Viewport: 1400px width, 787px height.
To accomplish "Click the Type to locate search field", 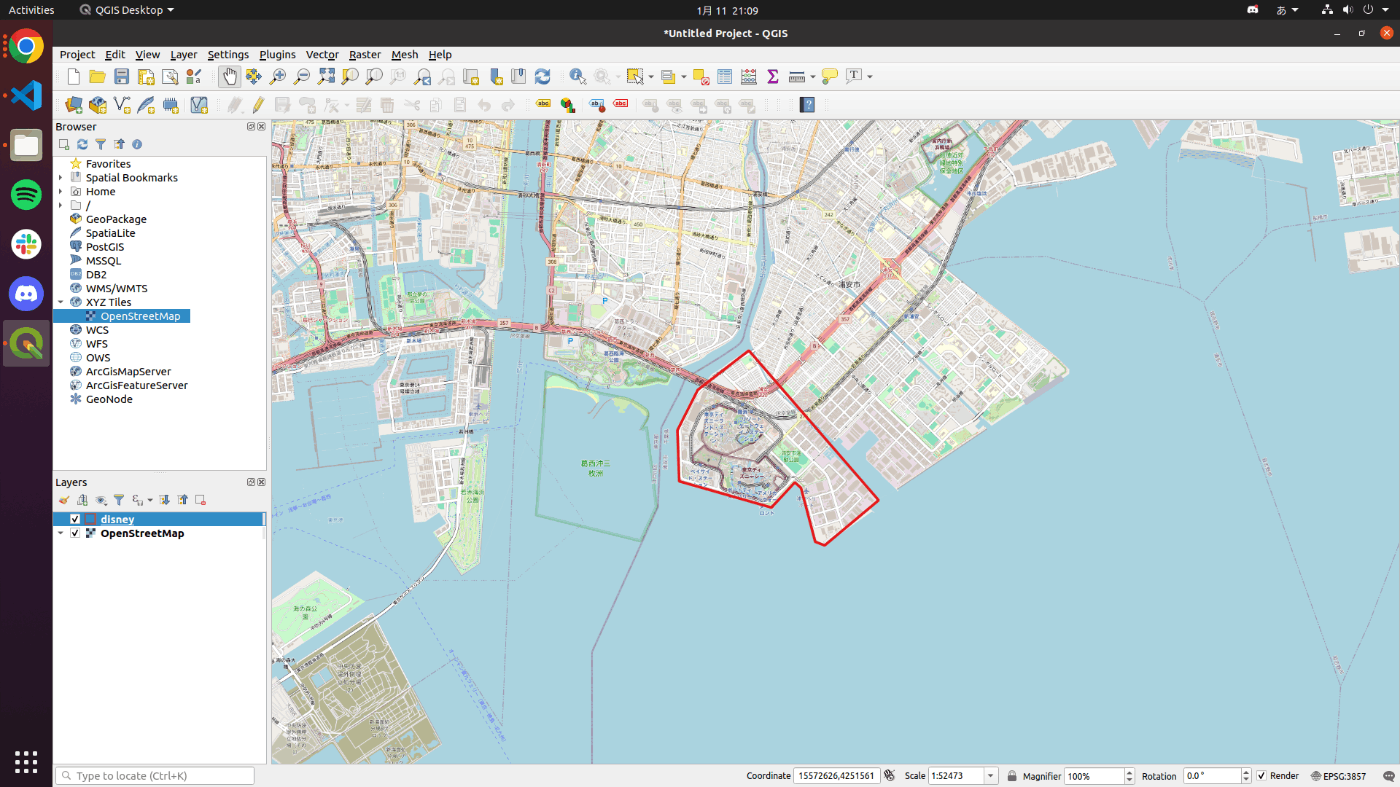I will 155,776.
